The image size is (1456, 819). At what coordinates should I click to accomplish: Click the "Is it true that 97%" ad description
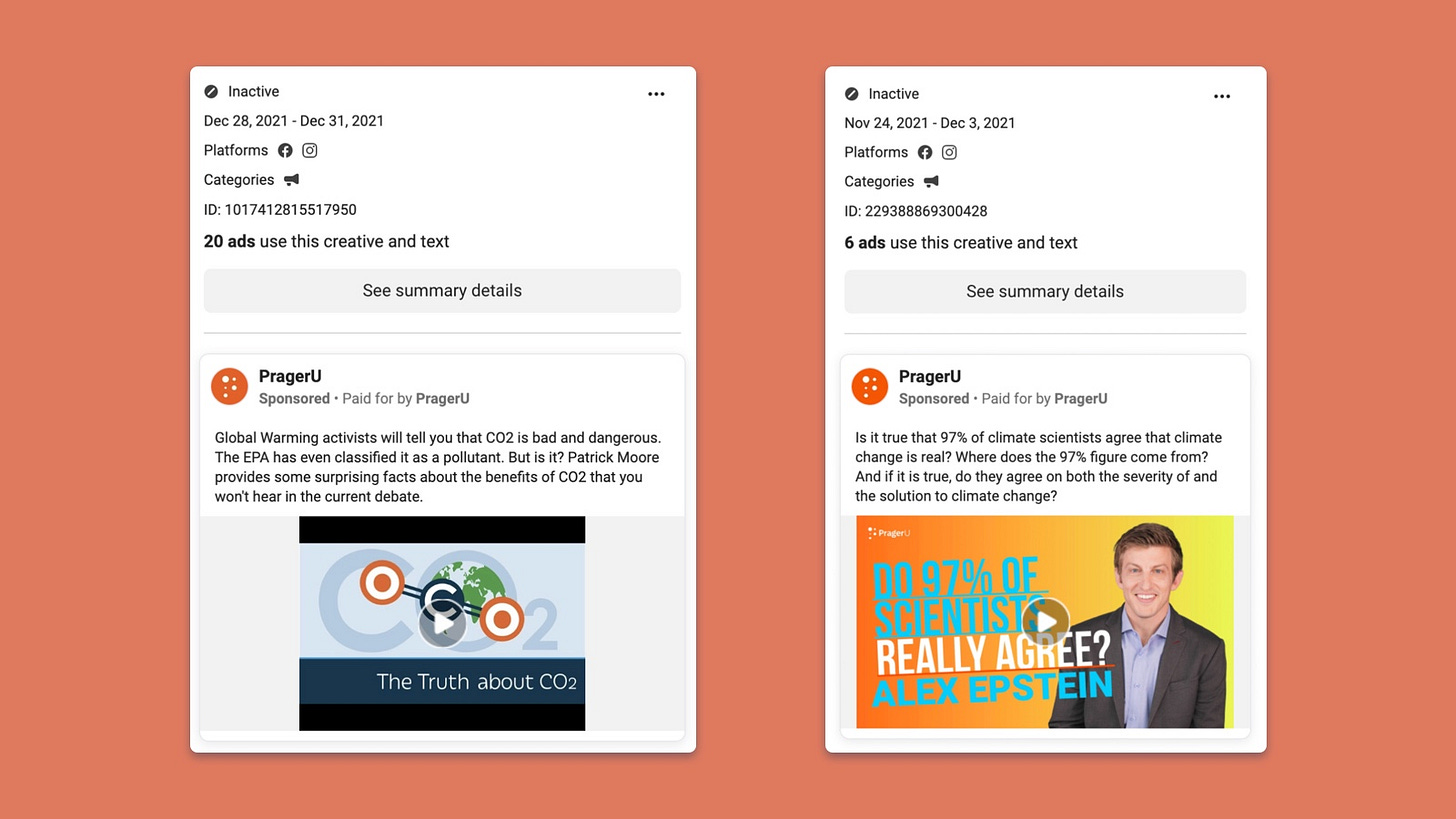[1038, 467]
